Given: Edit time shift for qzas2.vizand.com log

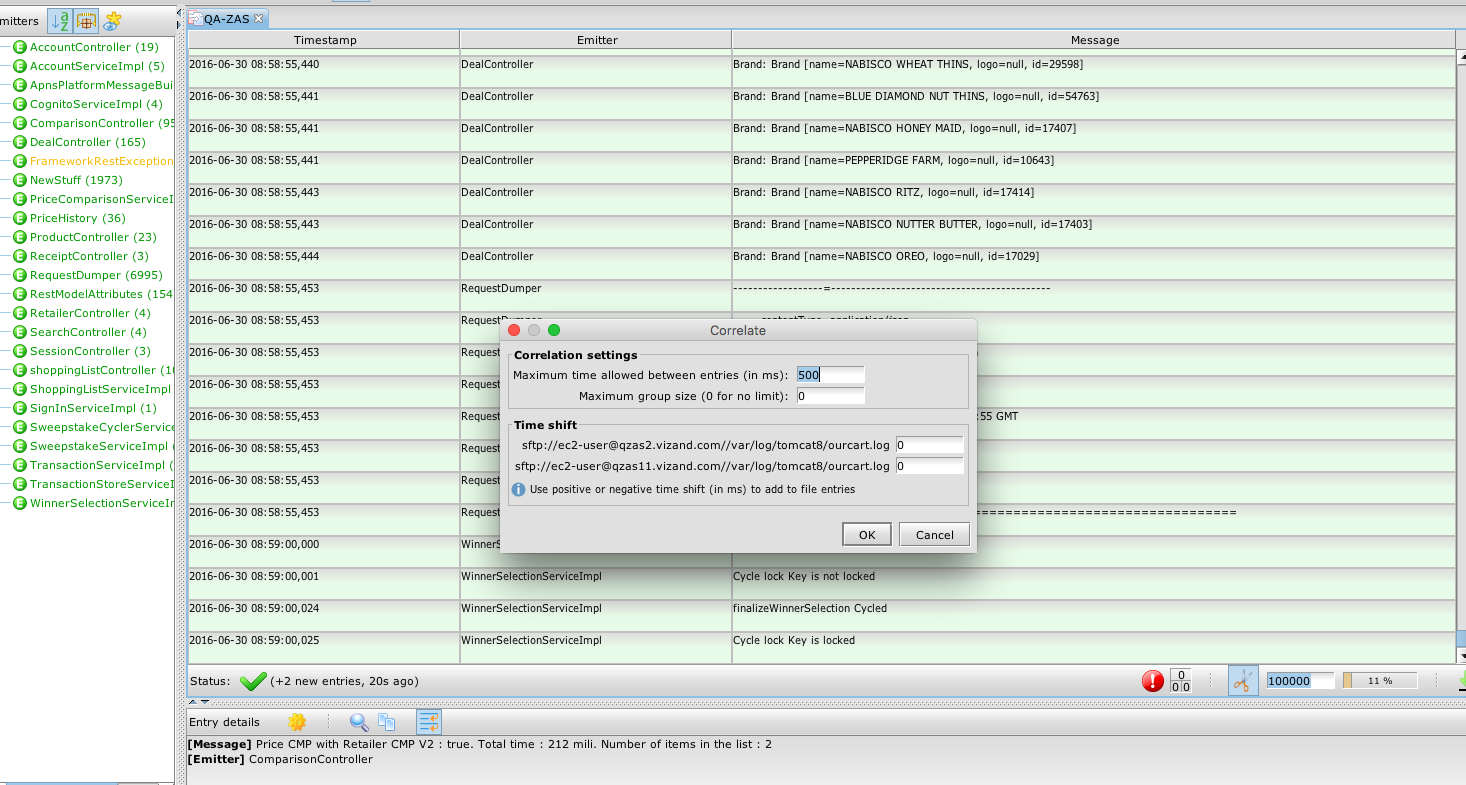Looking at the screenshot, I should pos(929,444).
